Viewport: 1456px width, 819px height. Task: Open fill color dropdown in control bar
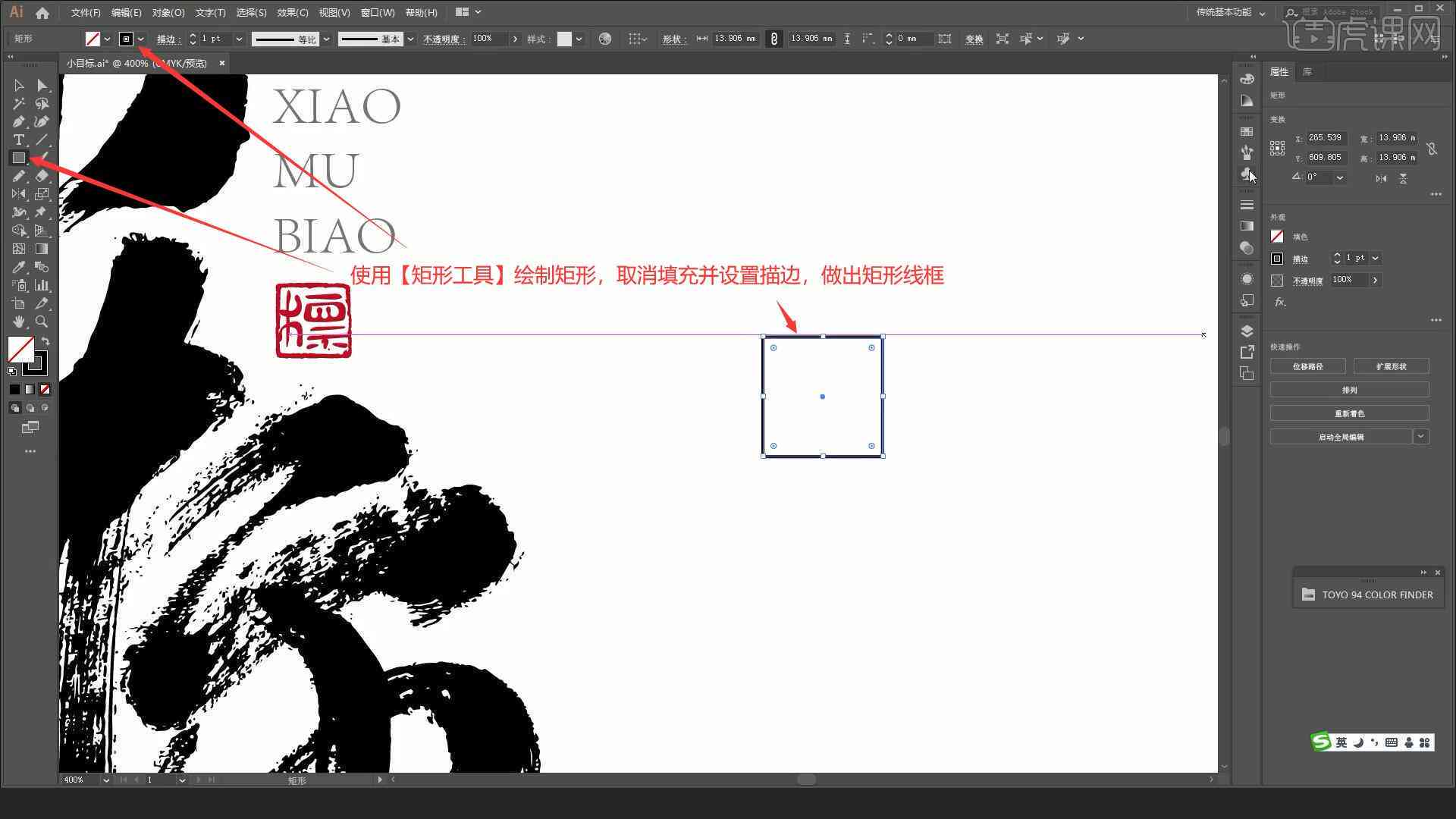(107, 39)
